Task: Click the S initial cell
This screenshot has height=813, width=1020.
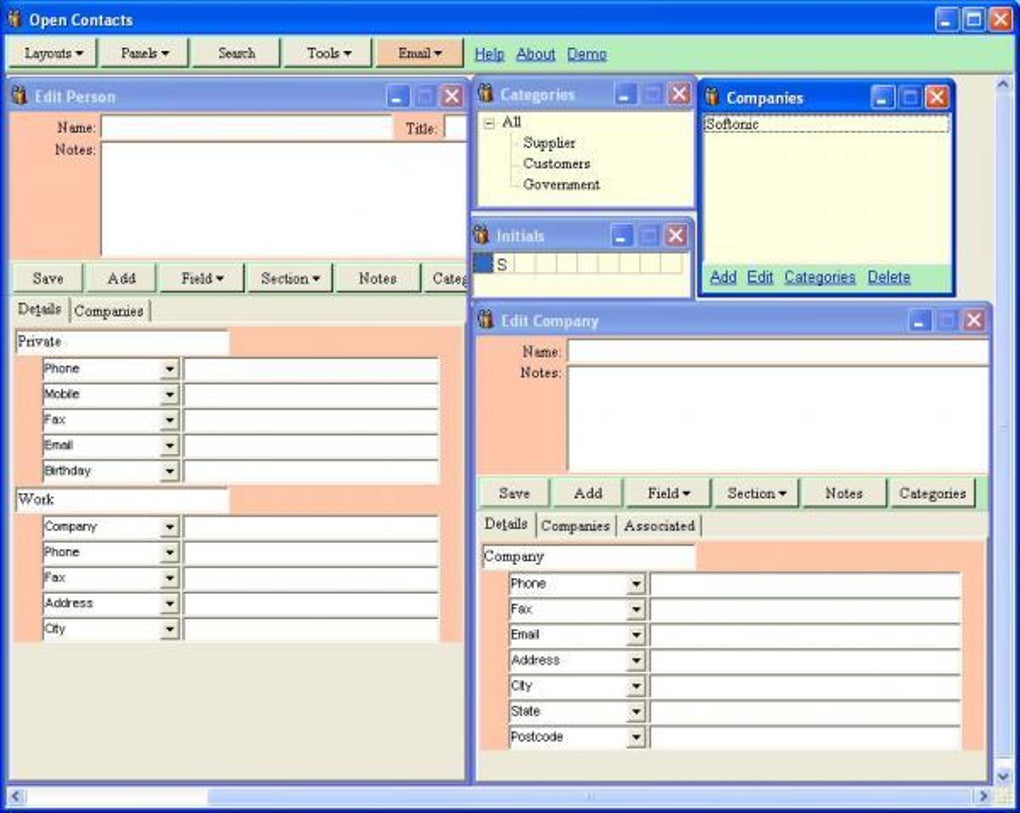Action: coord(503,264)
